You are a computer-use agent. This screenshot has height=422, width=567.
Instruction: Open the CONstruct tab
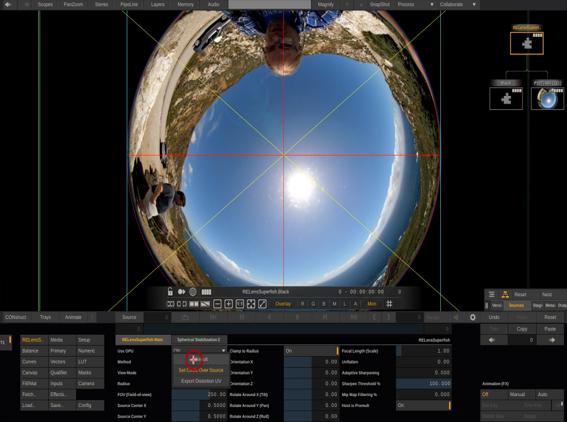coord(16,317)
